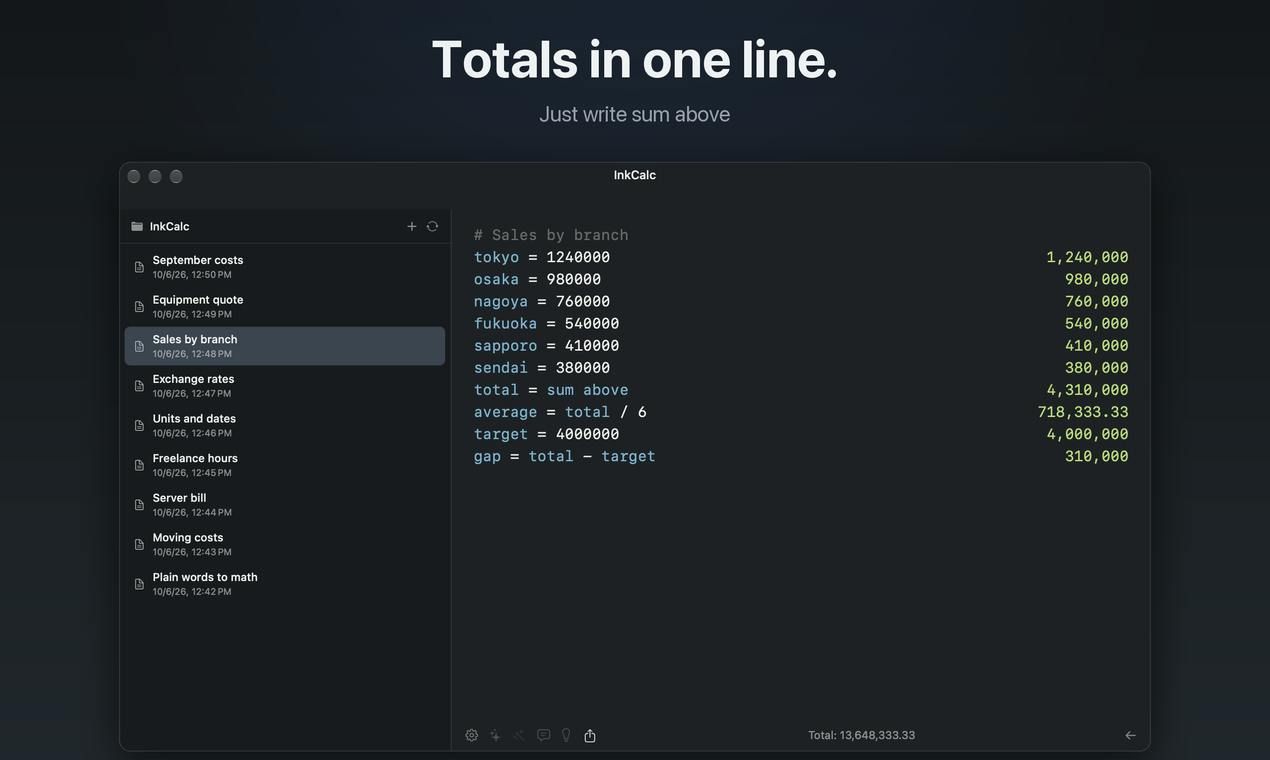The width and height of the screenshot is (1270, 760).
Task: Click the left arrow icon at bottom right
Action: tap(1131, 735)
